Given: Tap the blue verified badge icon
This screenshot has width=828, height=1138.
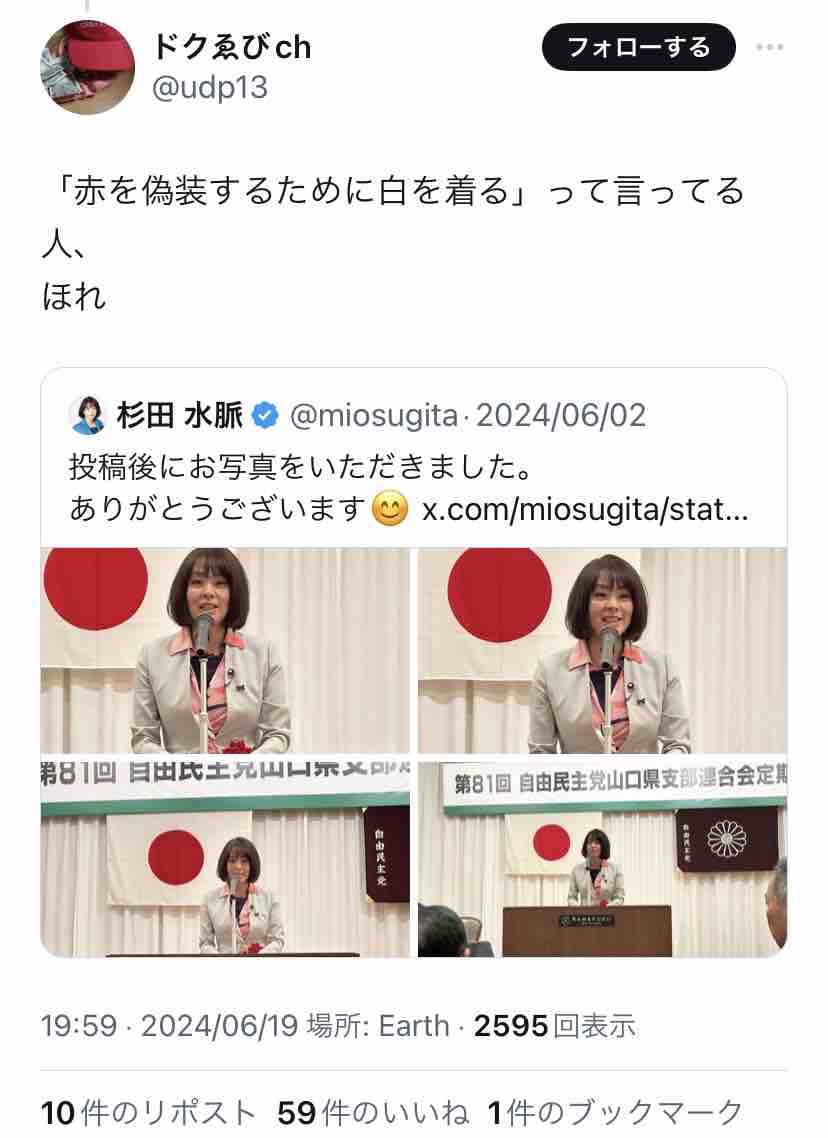Looking at the screenshot, I should tap(265, 416).
